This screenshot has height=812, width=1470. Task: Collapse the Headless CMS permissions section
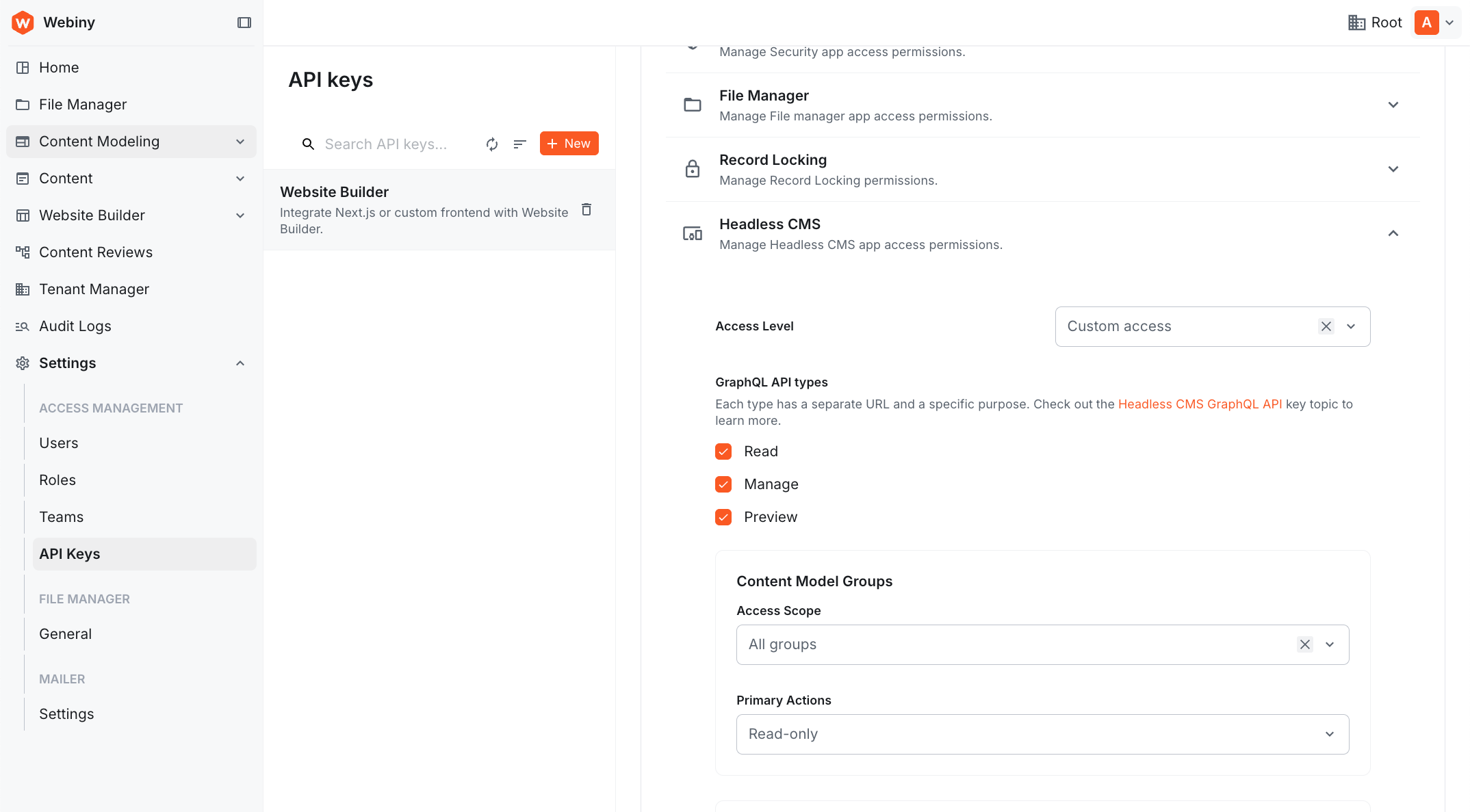(x=1393, y=233)
